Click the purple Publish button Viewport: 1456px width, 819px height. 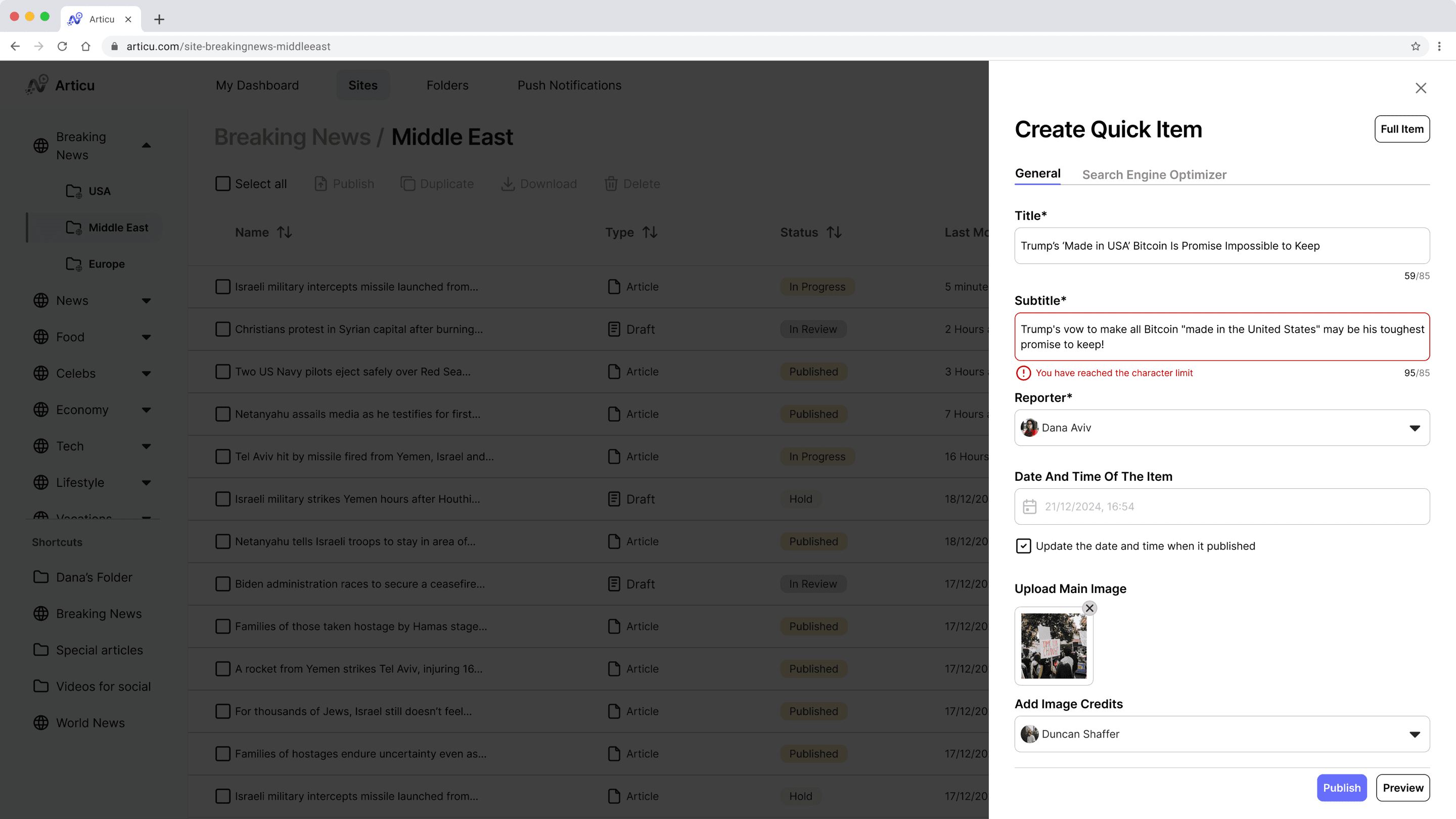point(1342,788)
